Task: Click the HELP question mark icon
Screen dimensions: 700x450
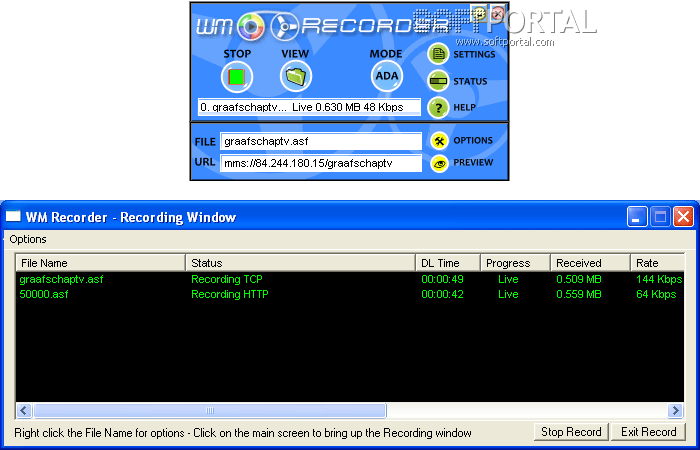Action: click(438, 108)
